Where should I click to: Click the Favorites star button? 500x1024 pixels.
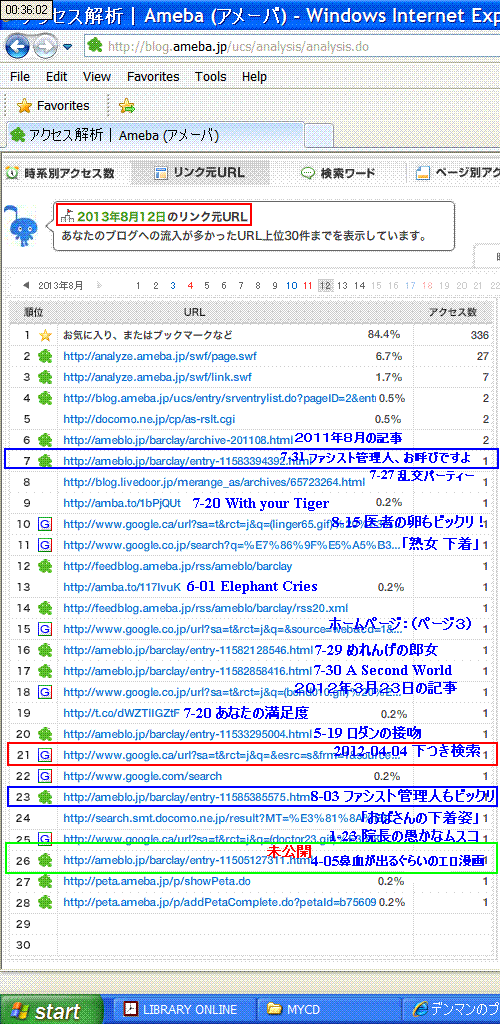pos(53,105)
